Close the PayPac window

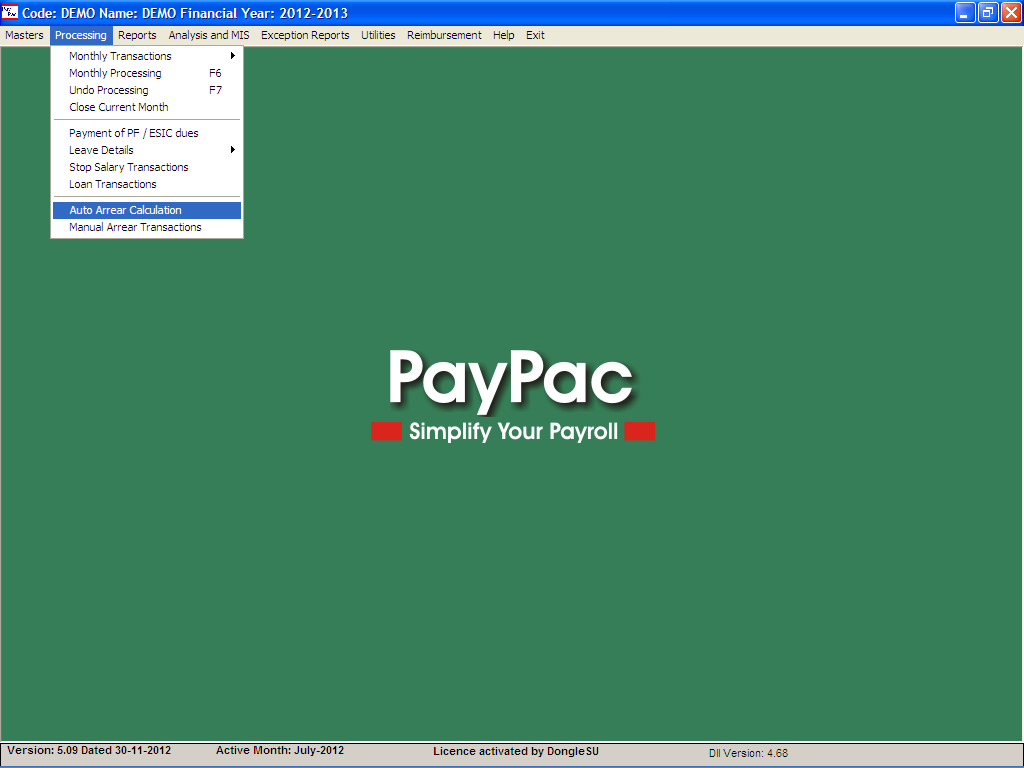pyautogui.click(x=1011, y=12)
